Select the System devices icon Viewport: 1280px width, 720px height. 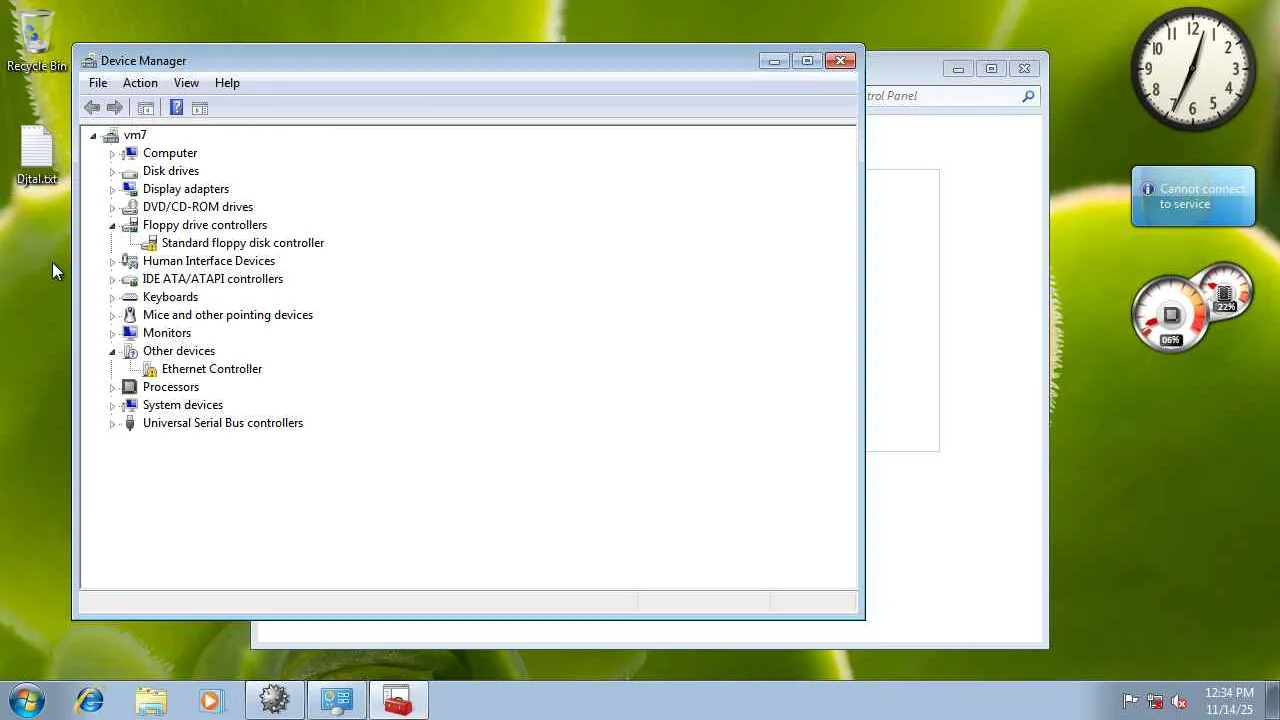(129, 405)
